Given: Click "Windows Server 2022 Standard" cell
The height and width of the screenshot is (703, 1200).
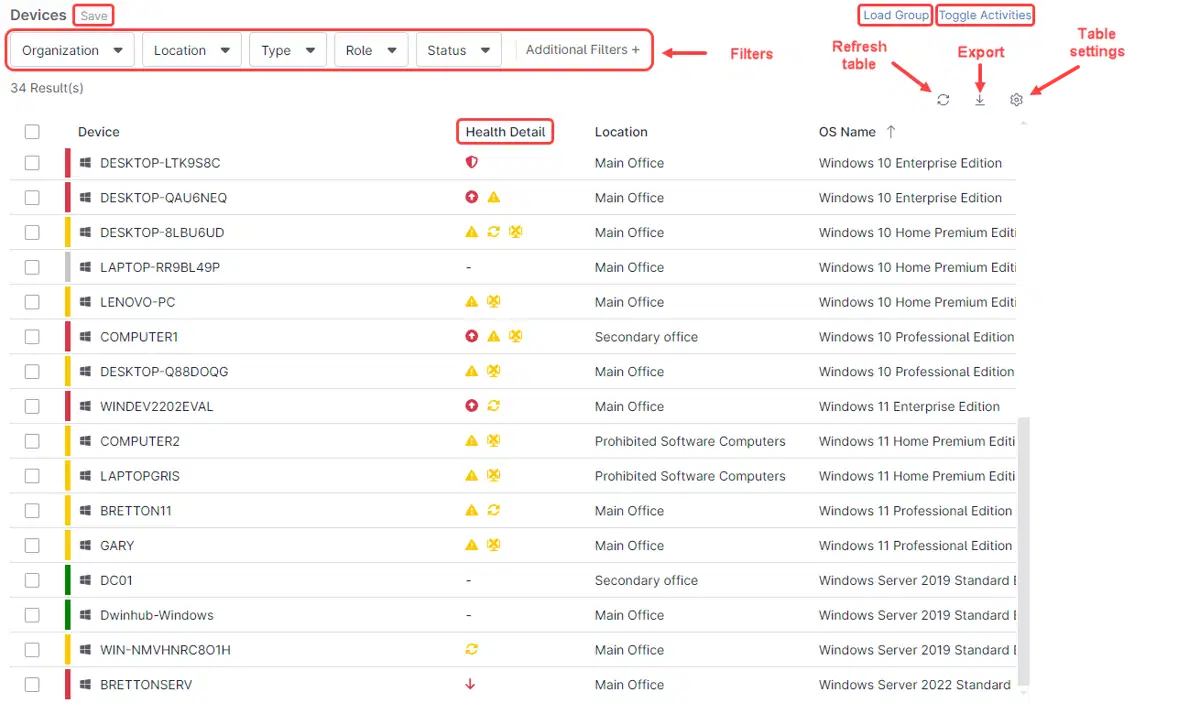Looking at the screenshot, I should click(915, 685).
